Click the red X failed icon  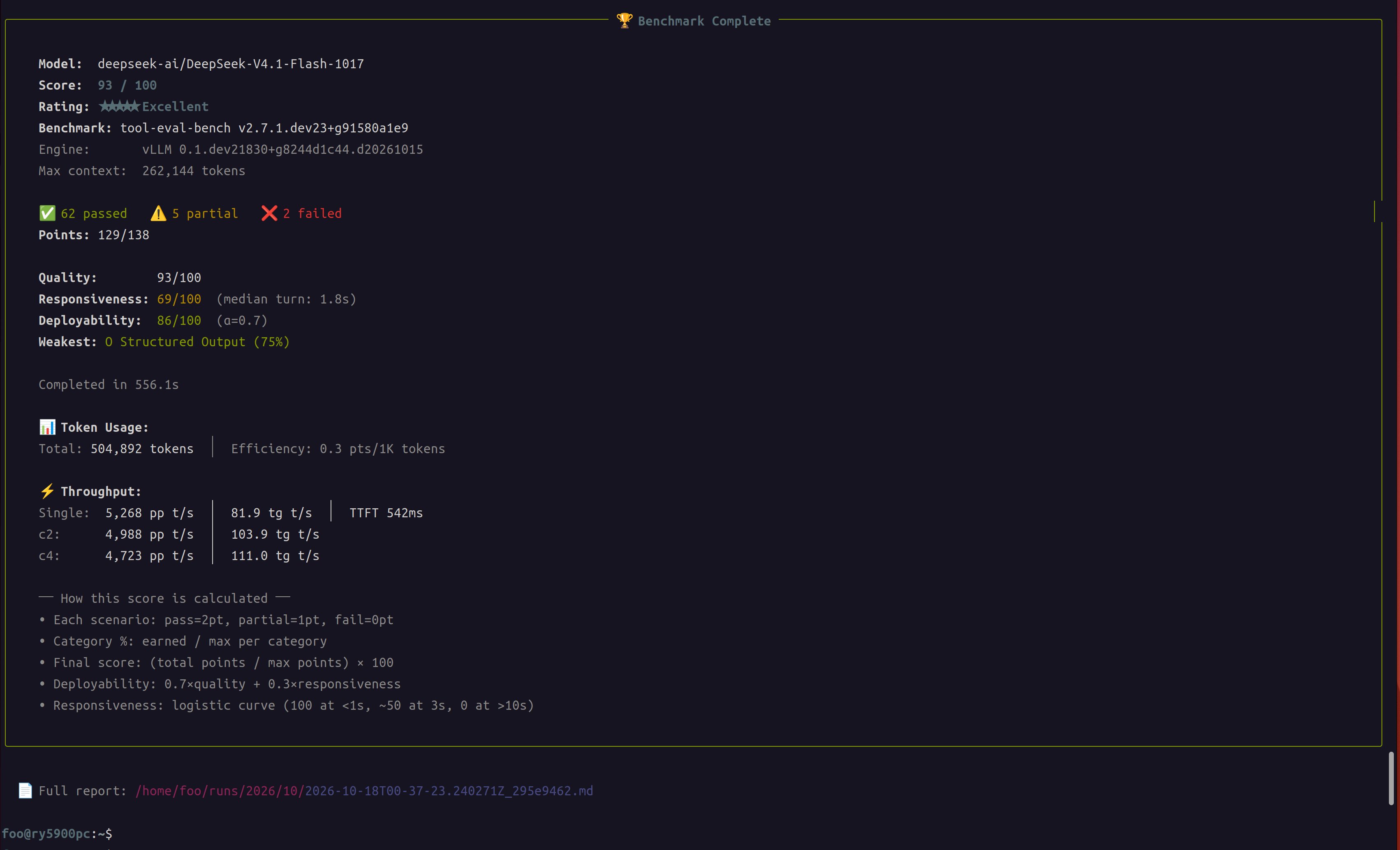(269, 213)
